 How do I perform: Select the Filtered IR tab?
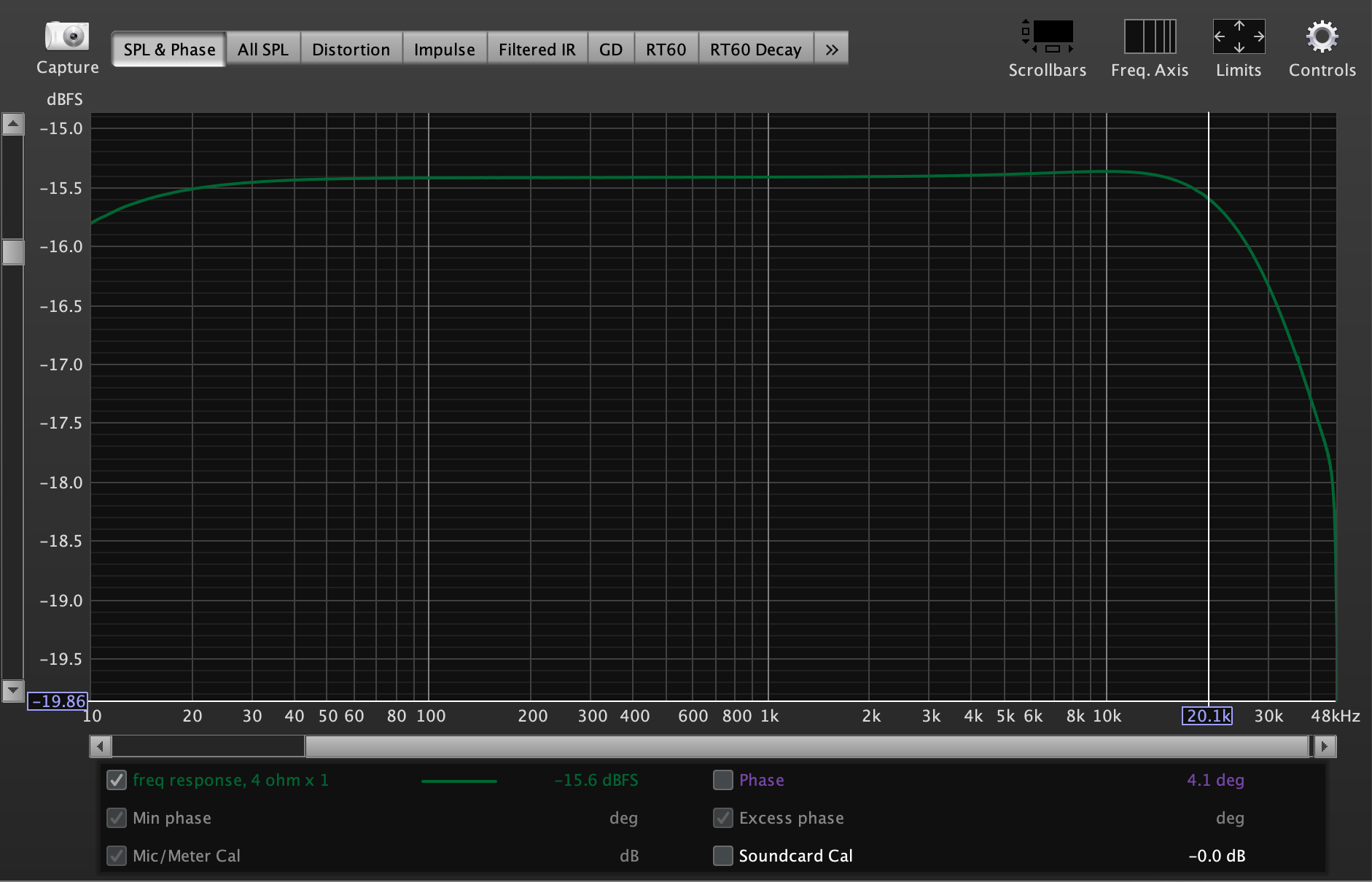[x=537, y=49]
